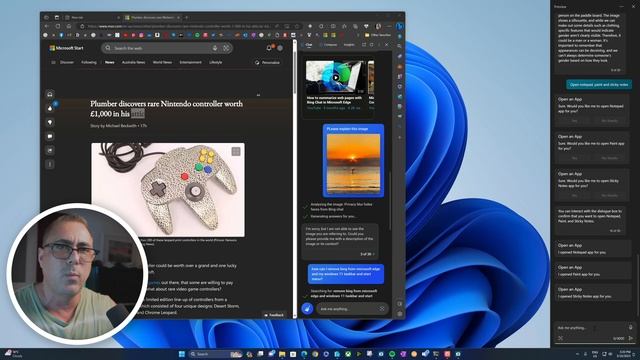
Task: Open the World News category
Action: 162,62
